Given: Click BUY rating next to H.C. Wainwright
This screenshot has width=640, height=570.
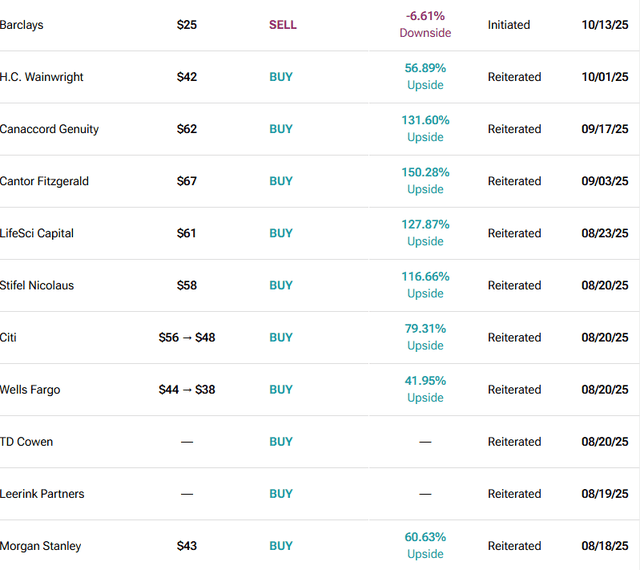Looking at the screenshot, I should 281,77.
